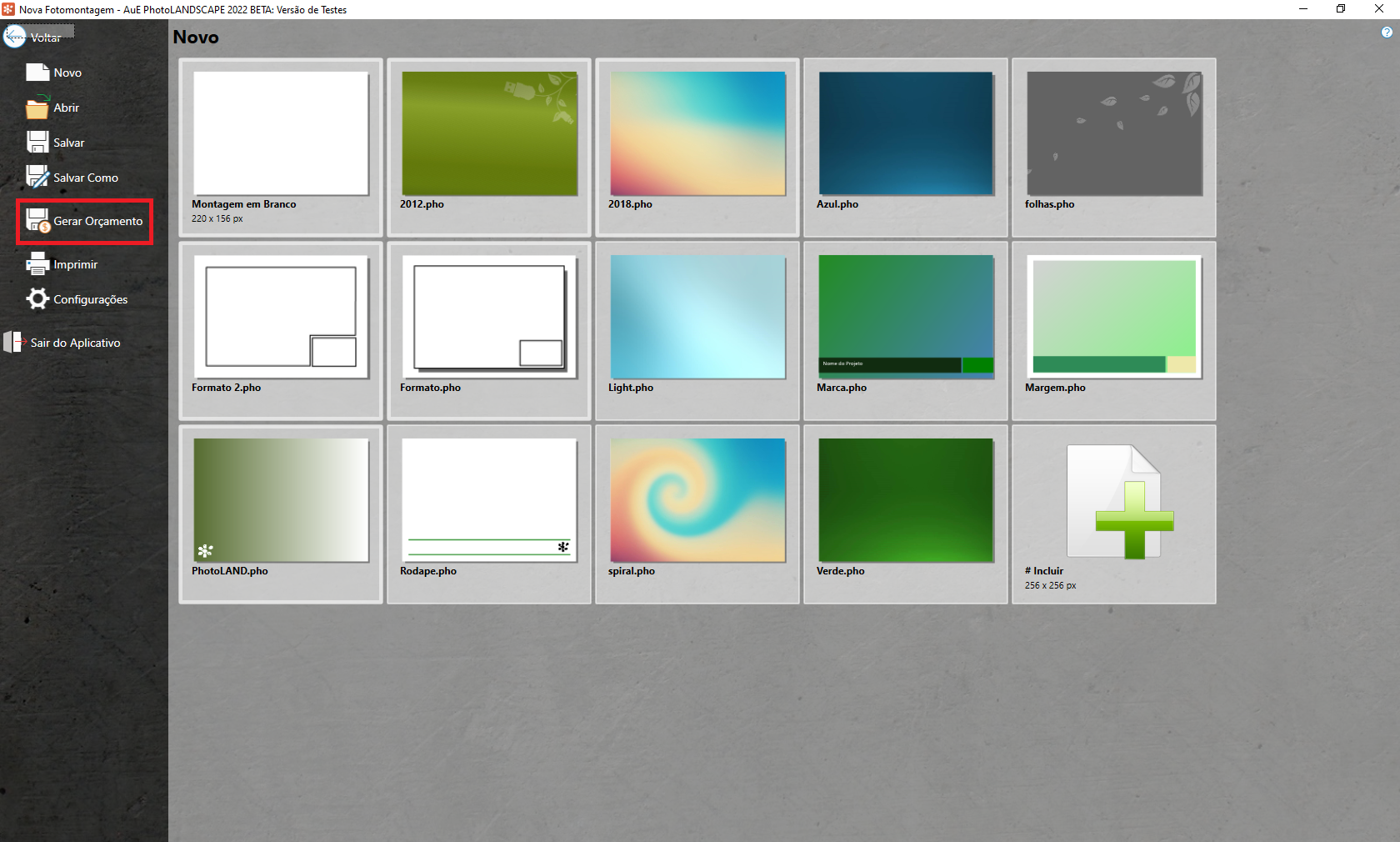Viewport: 1400px width, 842px height.
Task: Open Configurações gear icon
Action: [x=37, y=299]
